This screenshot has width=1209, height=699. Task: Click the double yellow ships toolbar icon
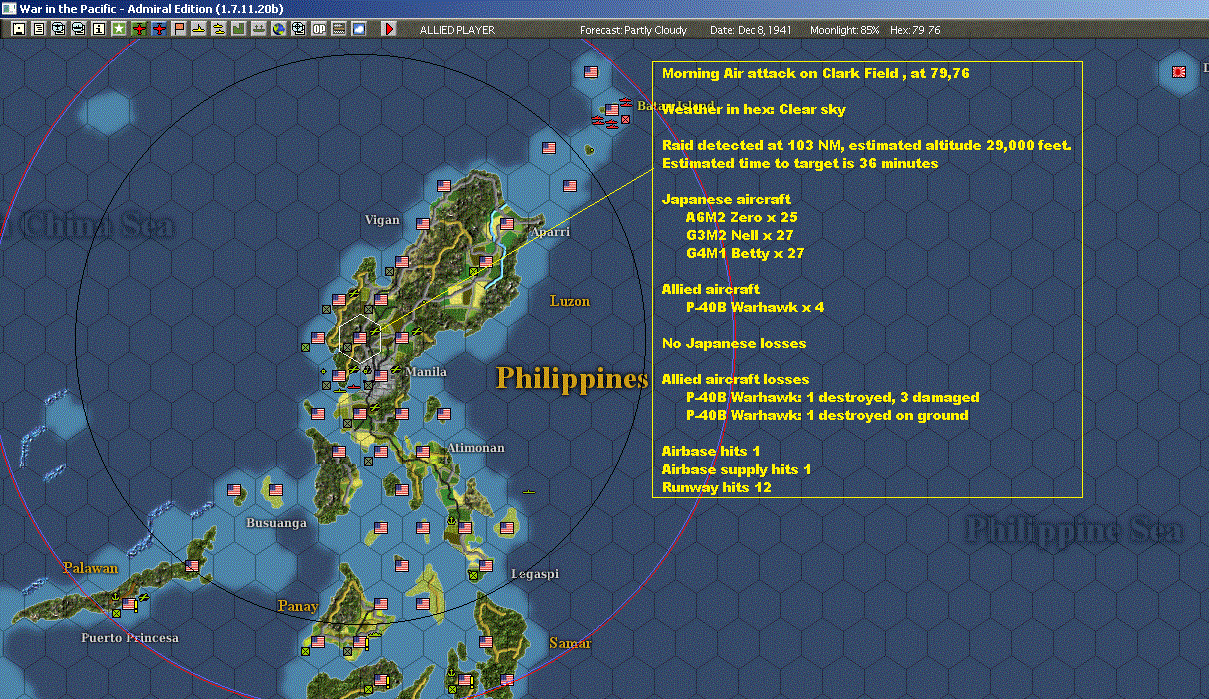[218, 29]
